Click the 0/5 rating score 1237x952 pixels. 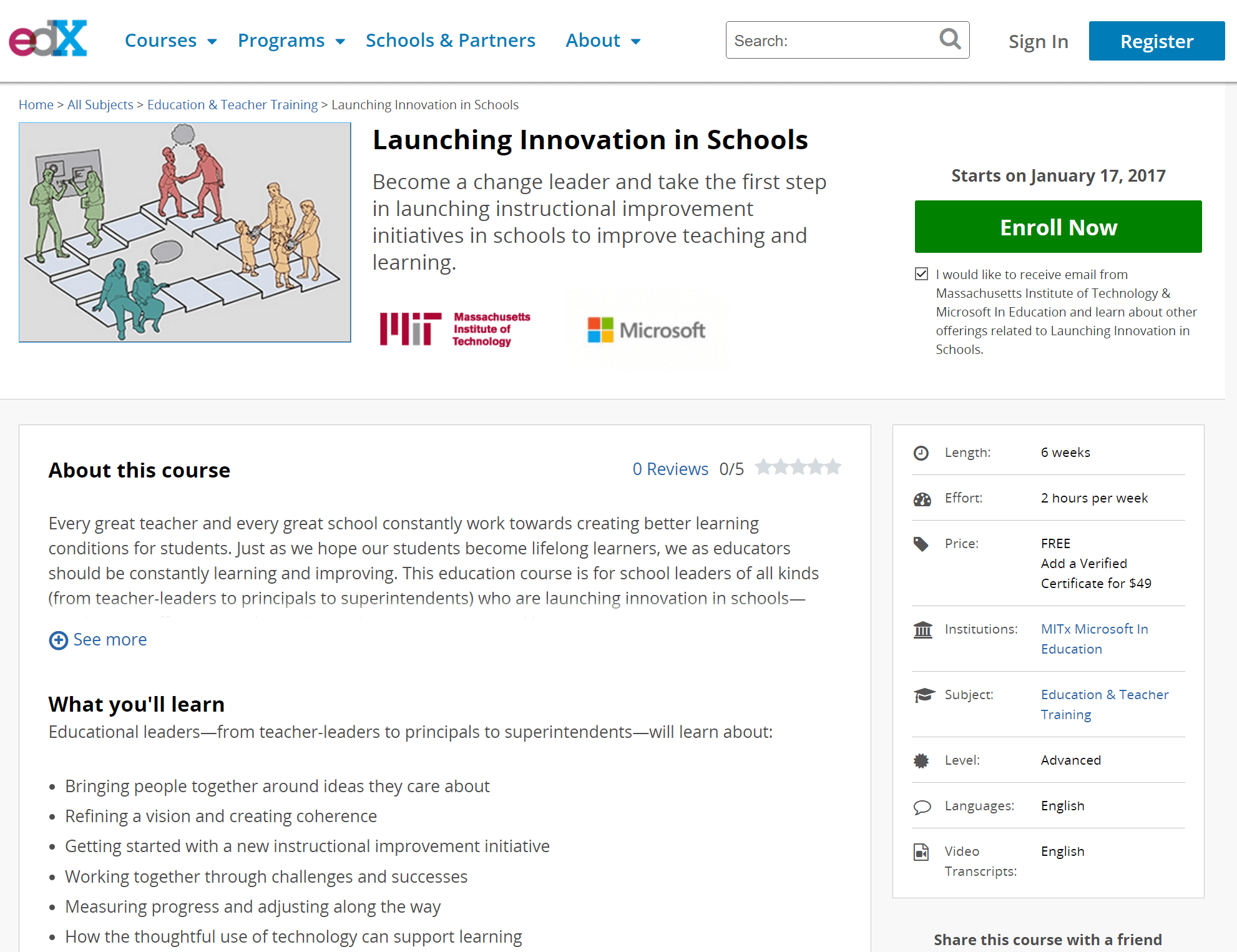pos(731,469)
